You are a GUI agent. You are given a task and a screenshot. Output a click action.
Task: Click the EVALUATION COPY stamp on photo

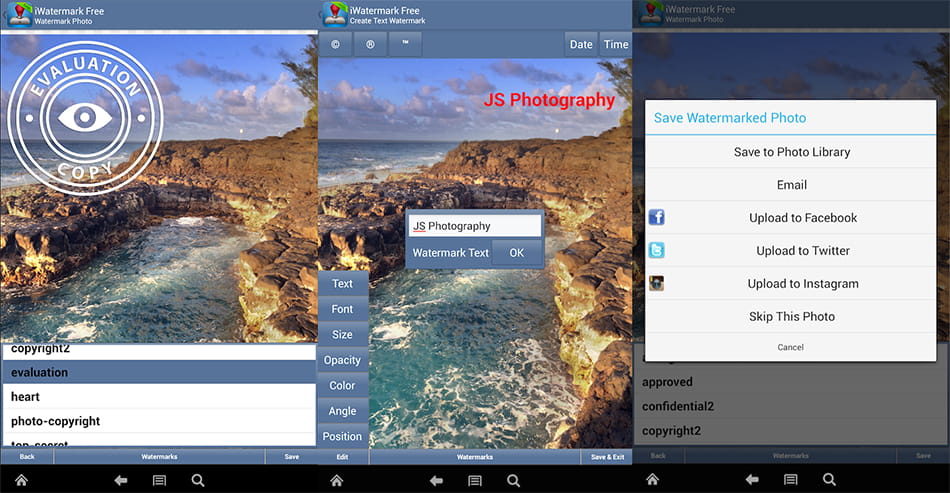click(x=85, y=117)
